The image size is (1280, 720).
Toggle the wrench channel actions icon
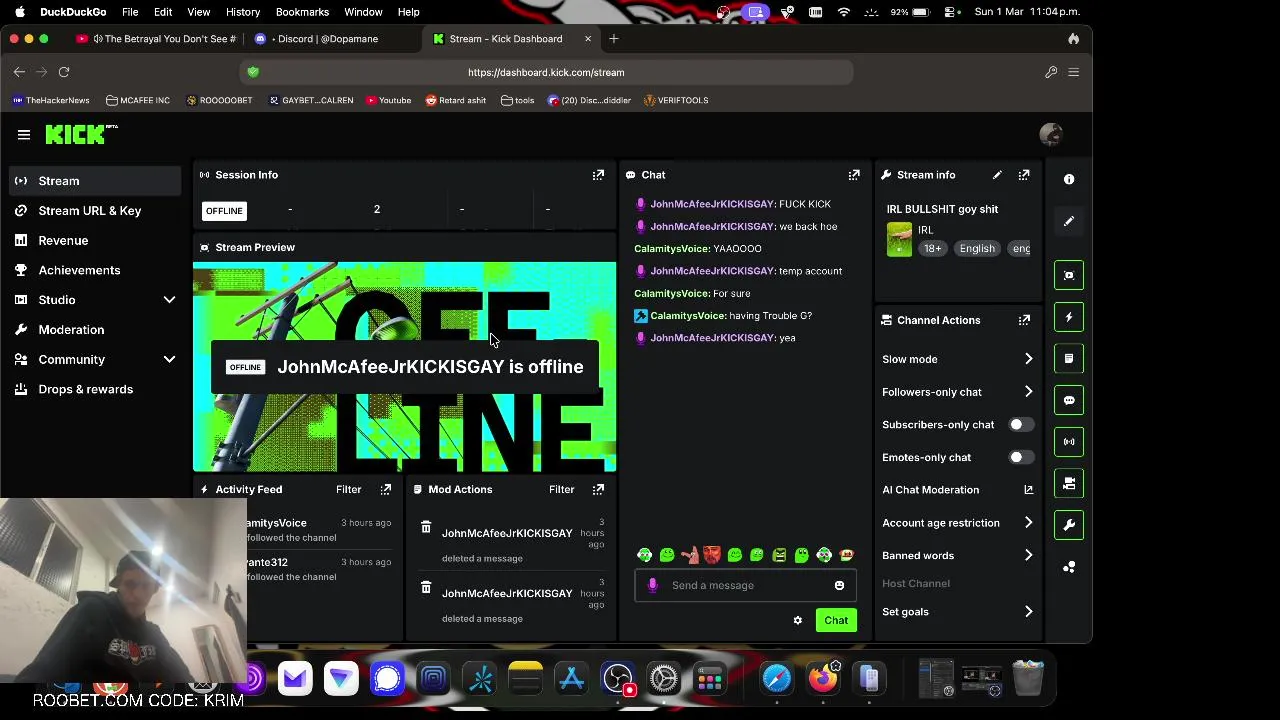click(1069, 525)
